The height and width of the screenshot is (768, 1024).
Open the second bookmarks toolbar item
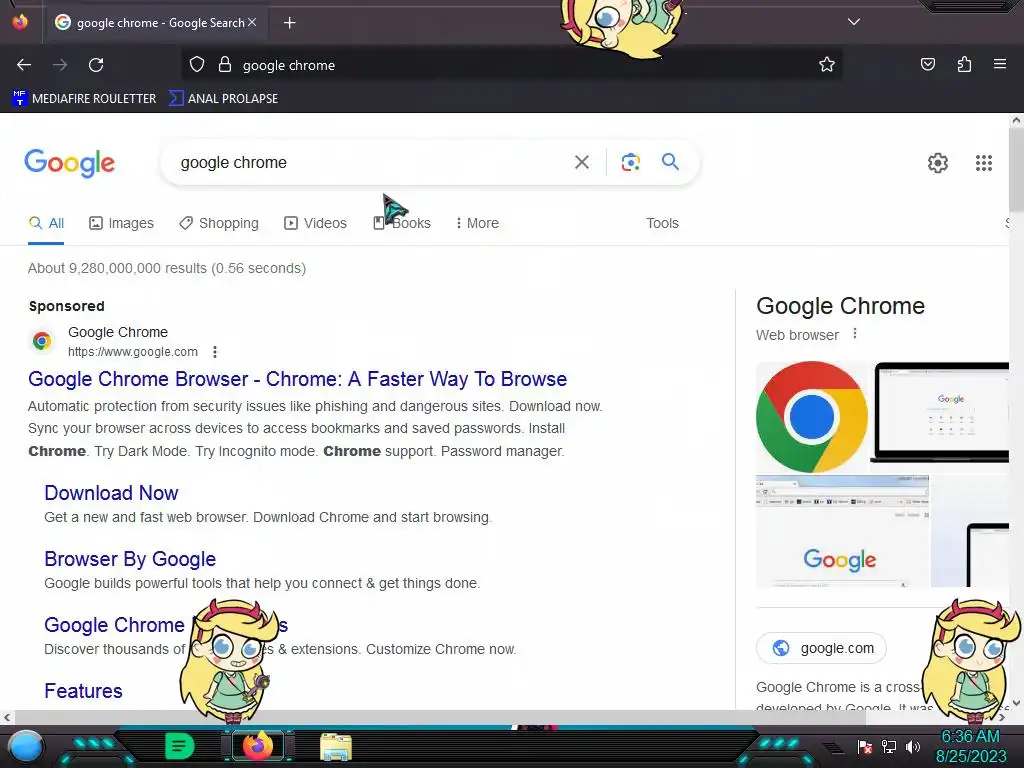coord(223,99)
